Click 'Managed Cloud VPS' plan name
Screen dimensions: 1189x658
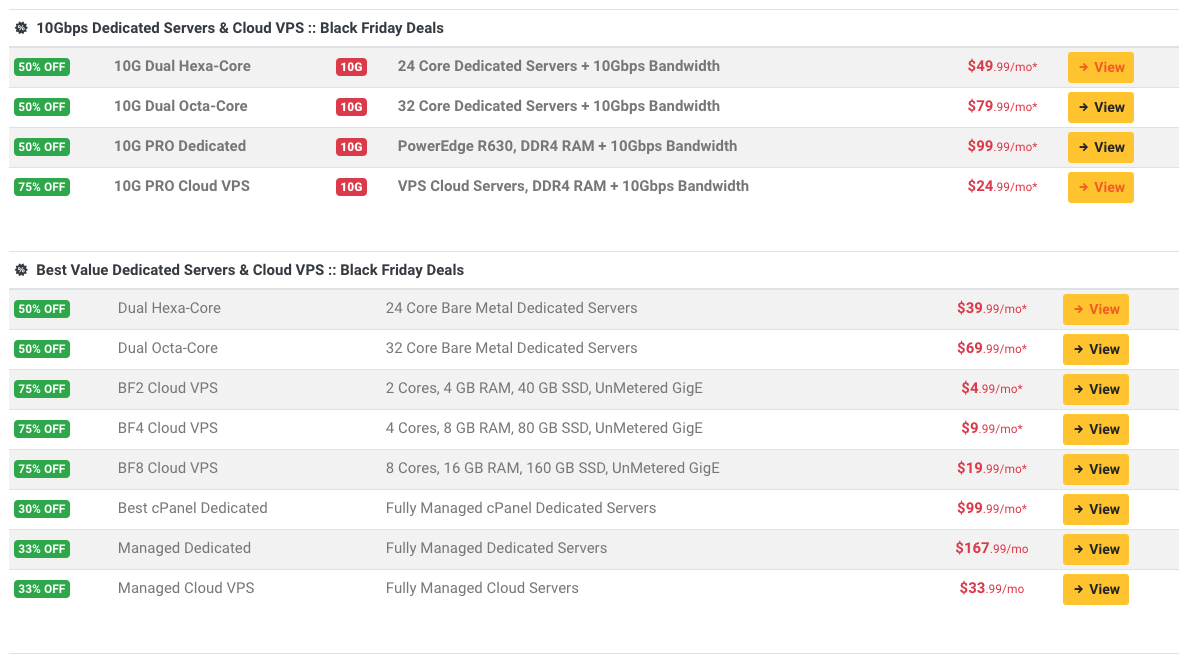point(186,588)
